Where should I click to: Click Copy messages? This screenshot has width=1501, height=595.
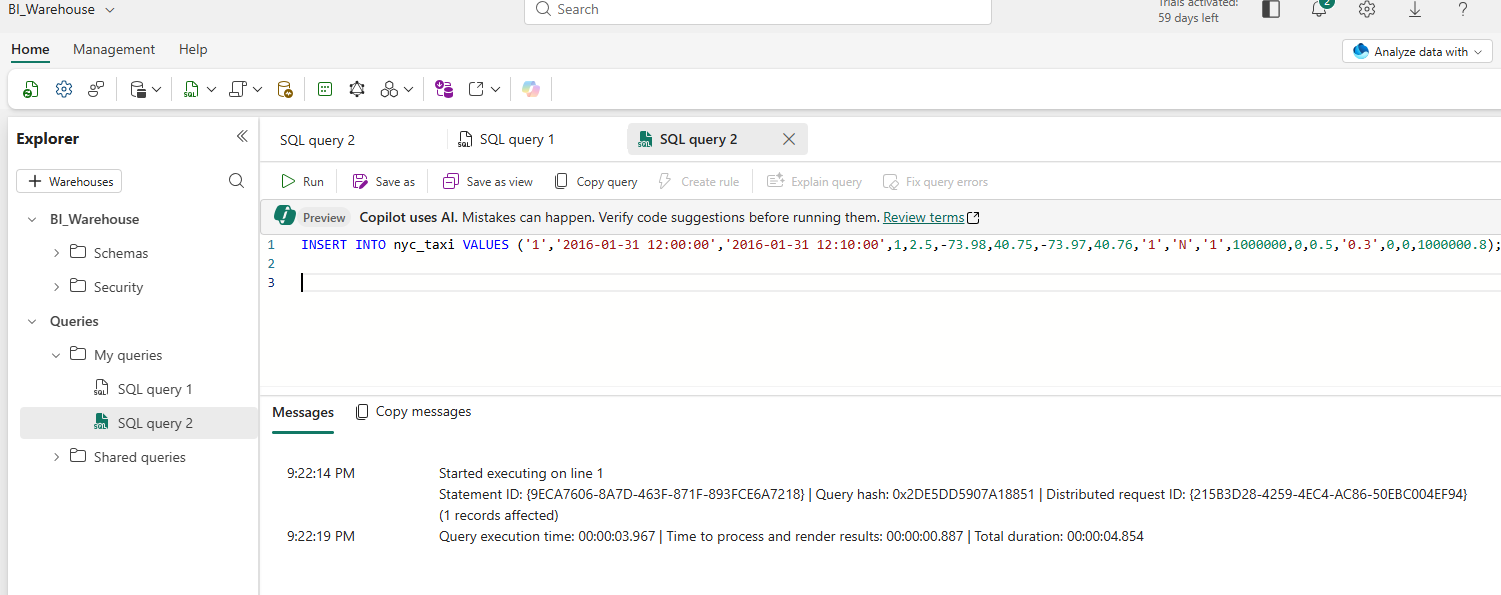413,411
